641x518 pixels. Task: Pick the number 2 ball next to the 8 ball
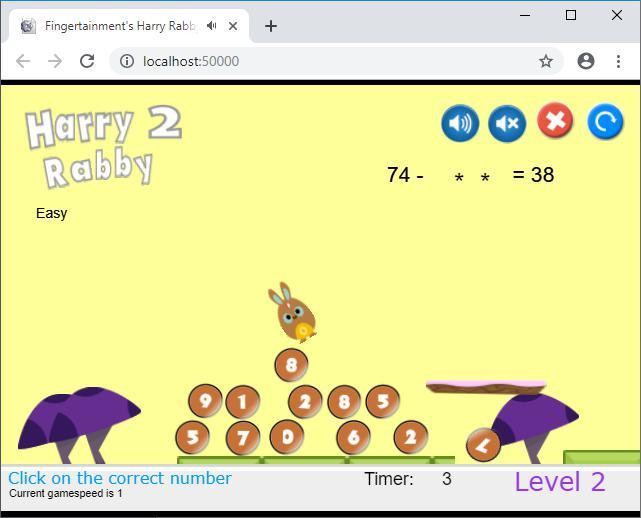[305, 402]
